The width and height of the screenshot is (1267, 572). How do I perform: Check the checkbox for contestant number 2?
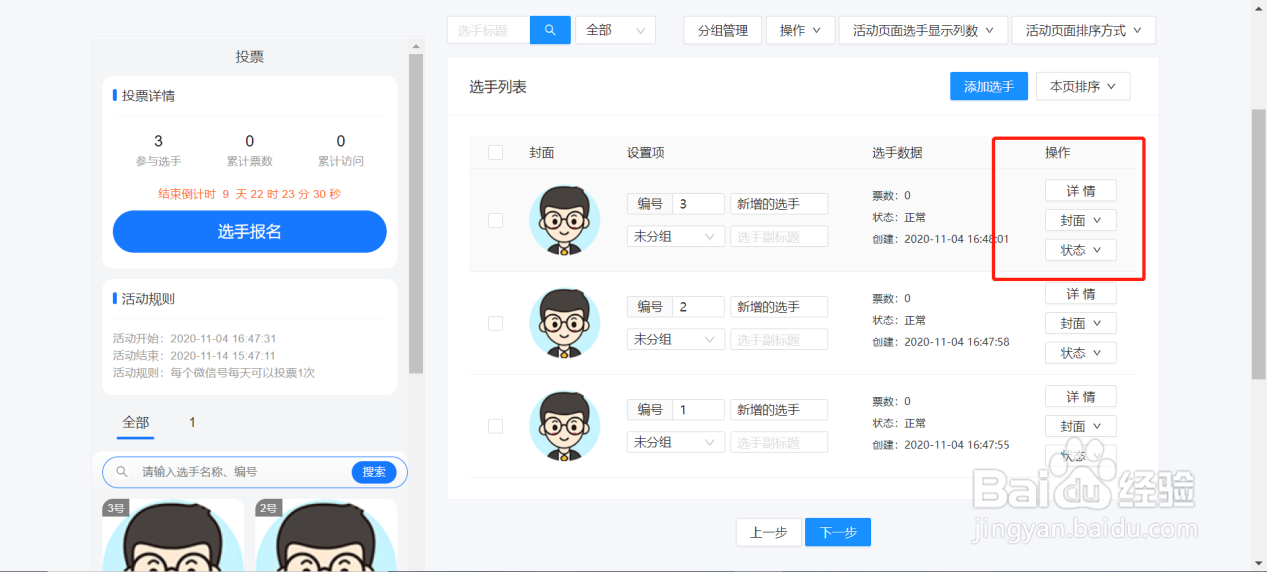(x=495, y=323)
